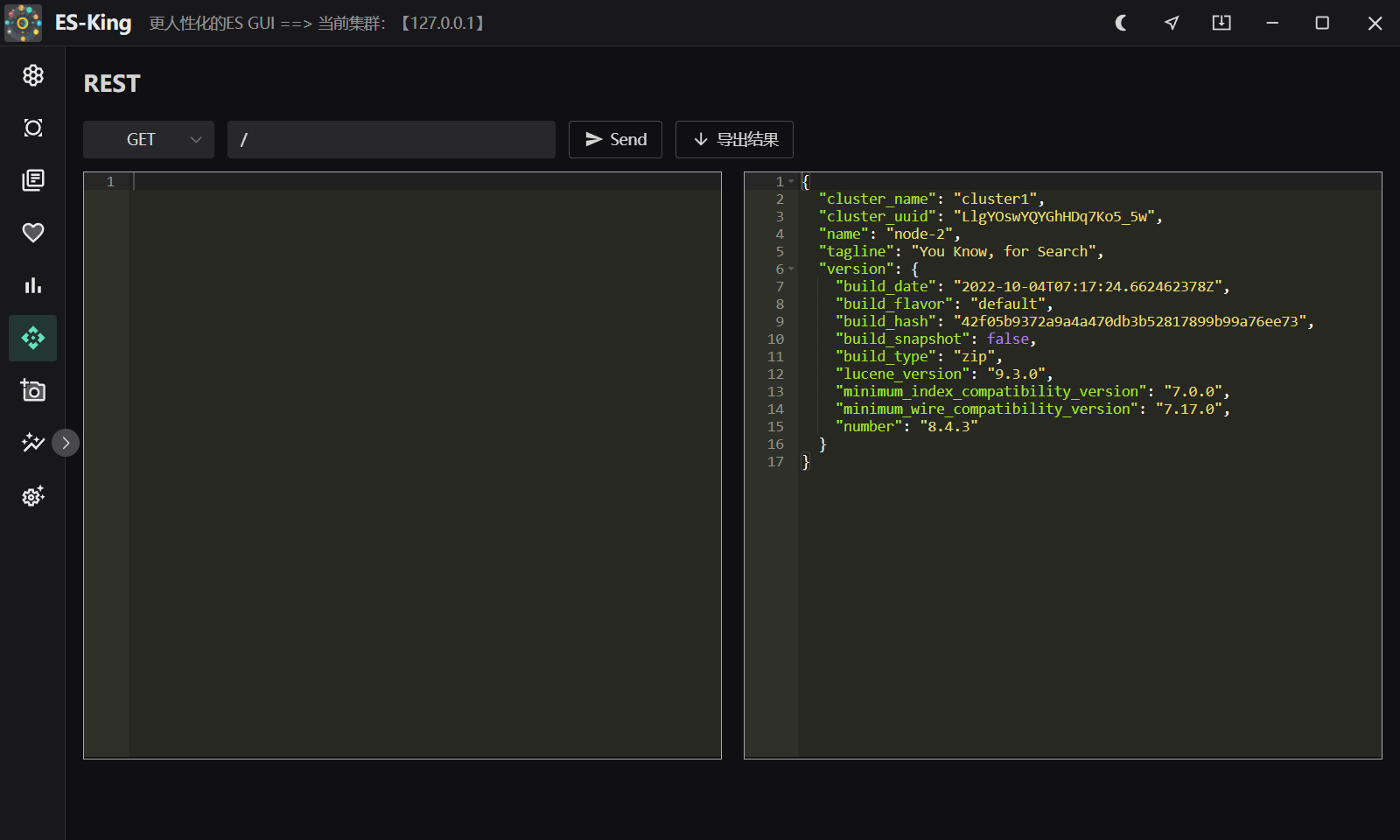Viewport: 1400px width, 840px height.
Task: Click the "cluster_name" key in response
Action: coord(878,199)
